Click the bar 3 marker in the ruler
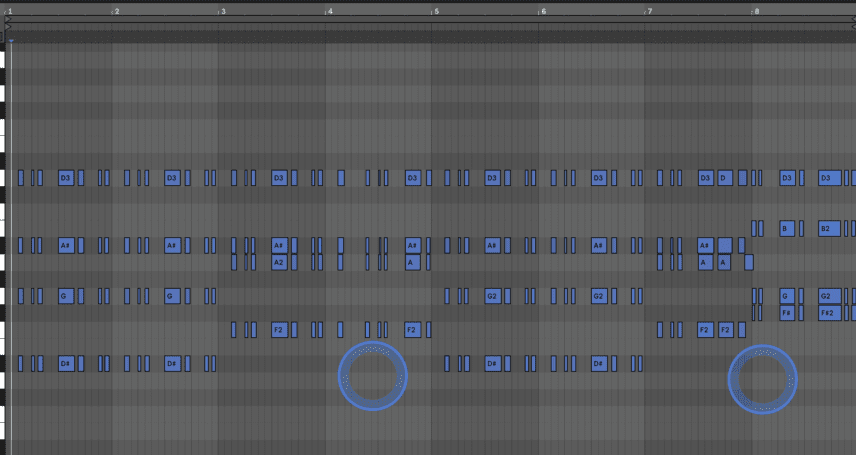This screenshot has height=455, width=856. coord(223,11)
